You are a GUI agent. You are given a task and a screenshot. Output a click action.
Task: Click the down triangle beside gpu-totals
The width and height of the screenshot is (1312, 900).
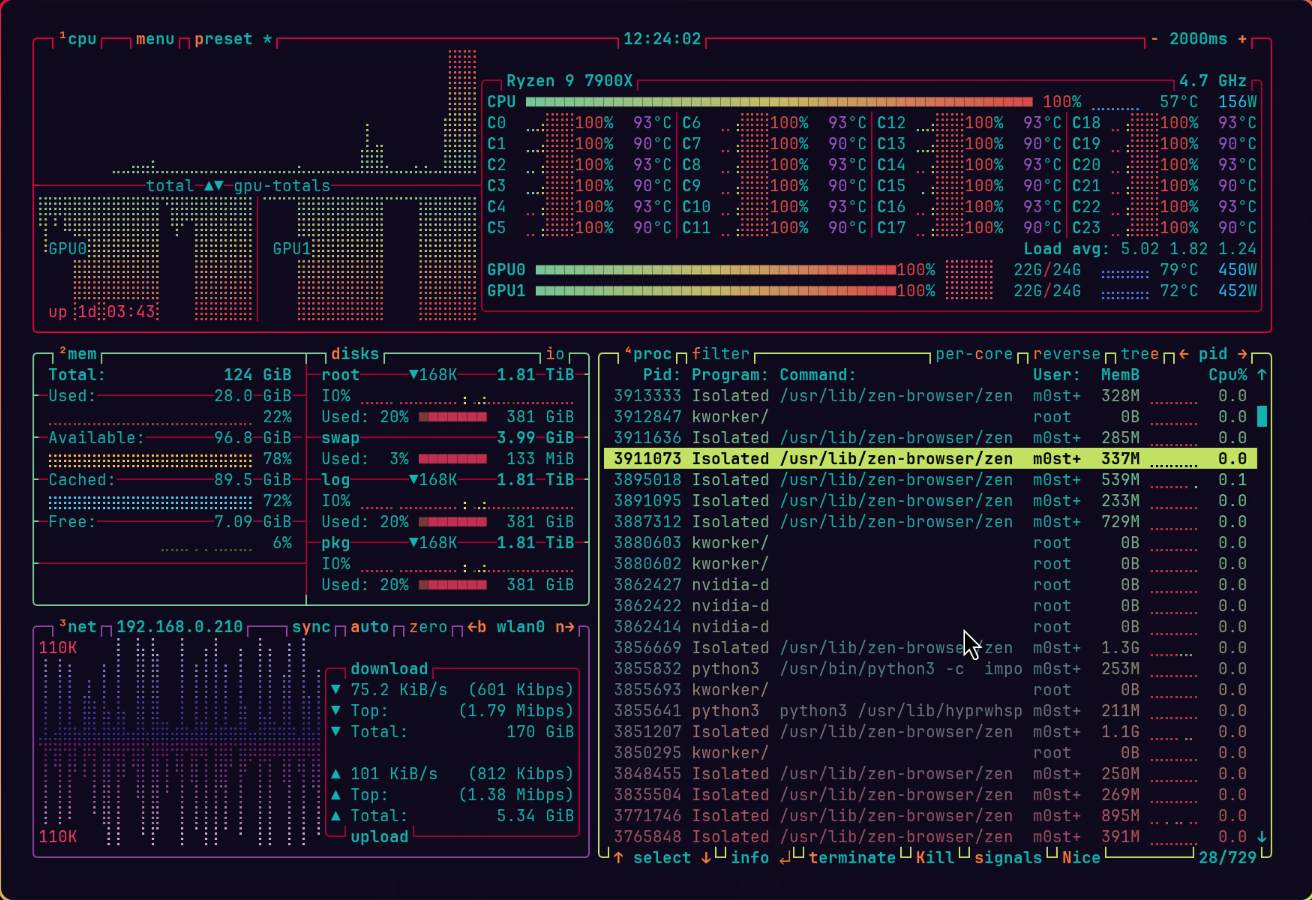[x=220, y=186]
